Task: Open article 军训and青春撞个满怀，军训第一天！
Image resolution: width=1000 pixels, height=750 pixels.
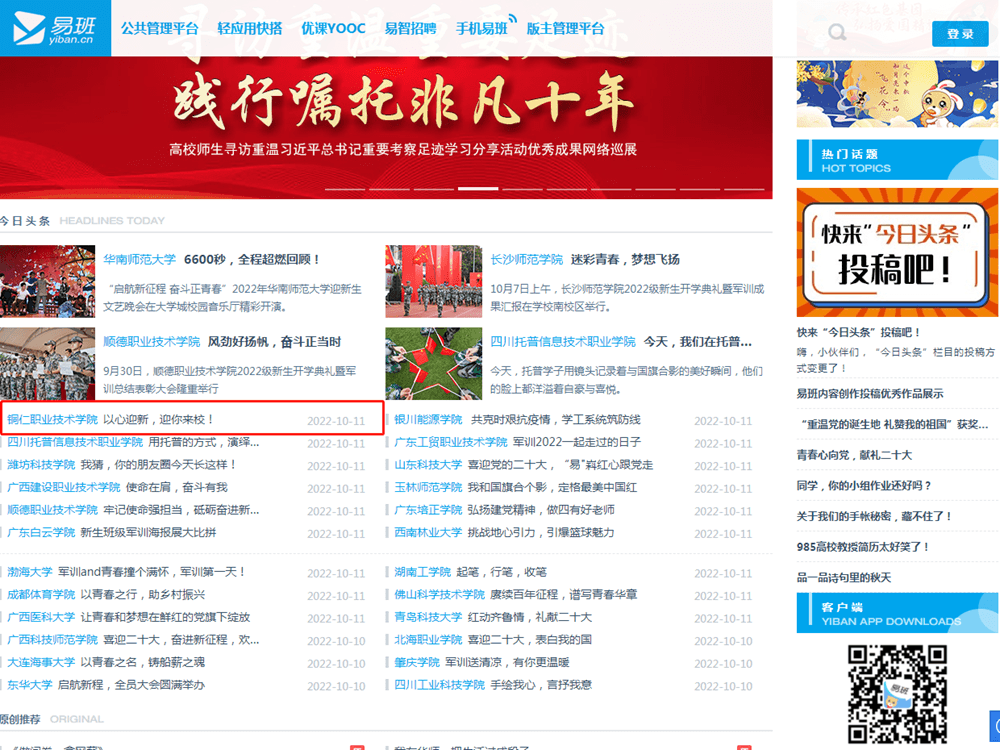Action: coord(151,572)
